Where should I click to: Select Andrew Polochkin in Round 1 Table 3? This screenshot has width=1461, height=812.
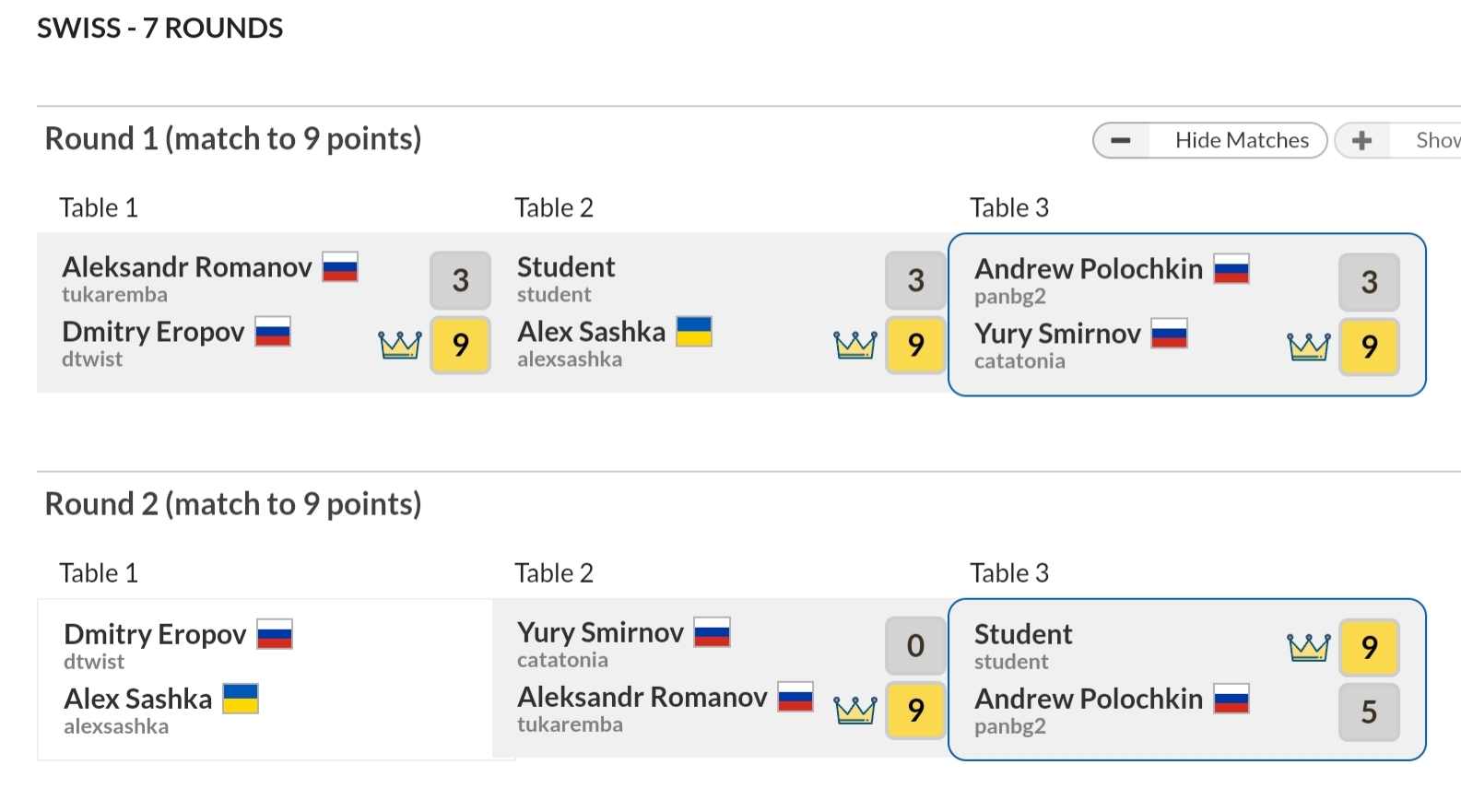tap(1089, 269)
